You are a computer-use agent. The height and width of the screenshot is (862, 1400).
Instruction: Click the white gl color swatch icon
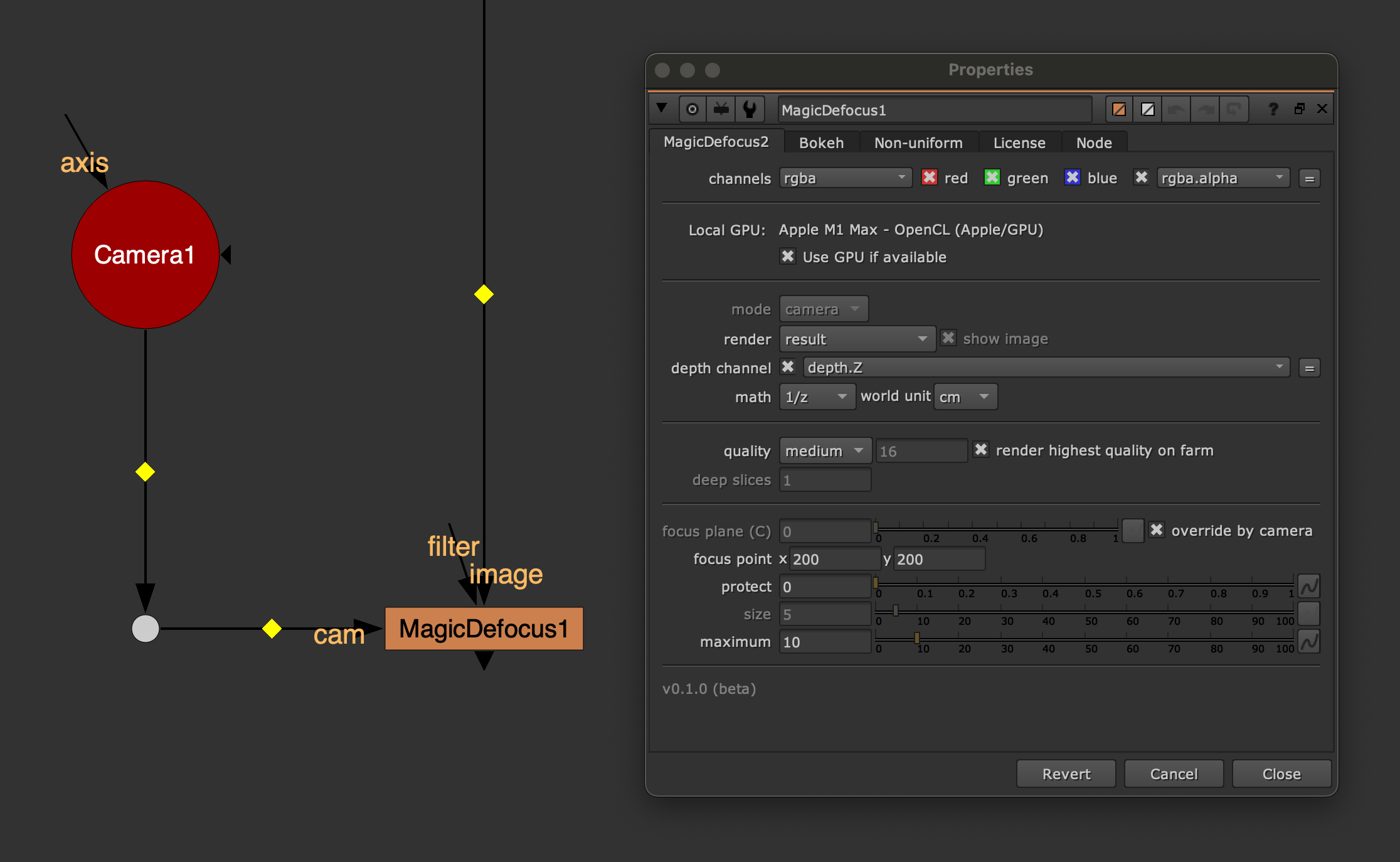coord(1147,110)
